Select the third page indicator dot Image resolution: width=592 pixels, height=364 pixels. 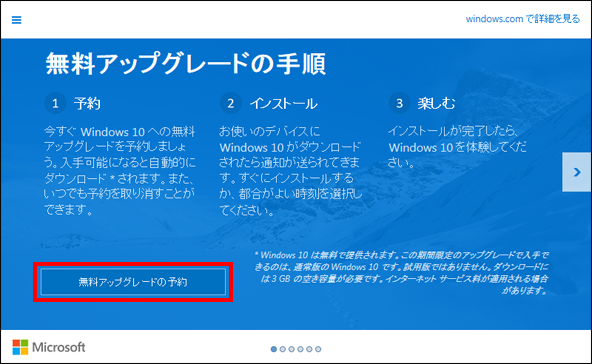click(x=291, y=349)
